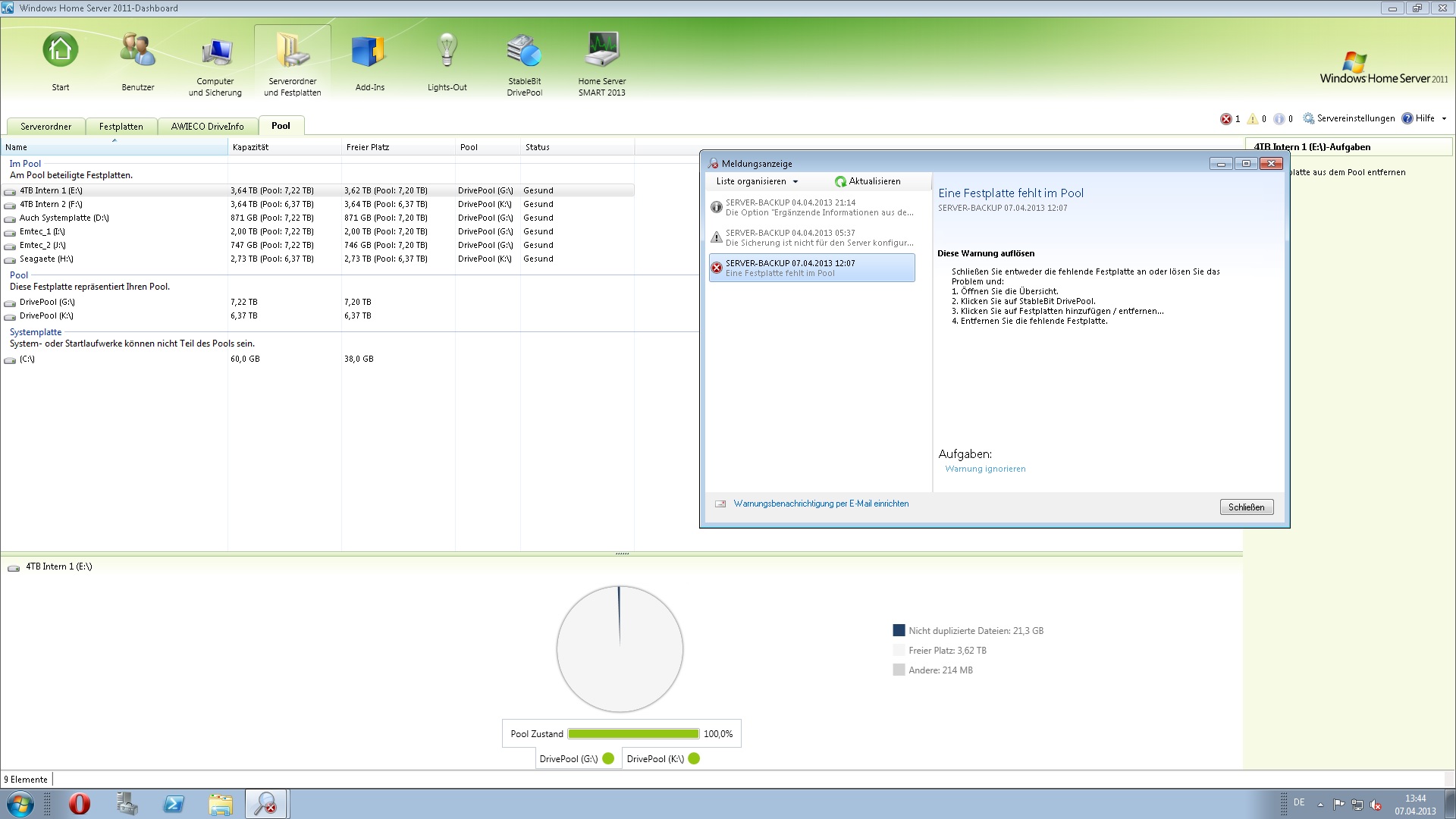Collapse the Pool group header
The height and width of the screenshot is (819, 1456).
[x=19, y=275]
